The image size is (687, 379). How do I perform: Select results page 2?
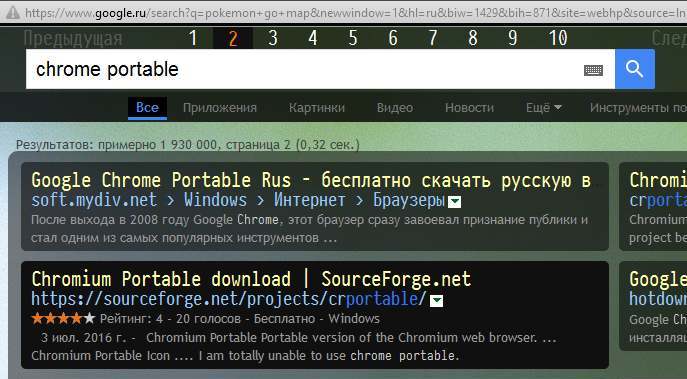click(x=233, y=38)
